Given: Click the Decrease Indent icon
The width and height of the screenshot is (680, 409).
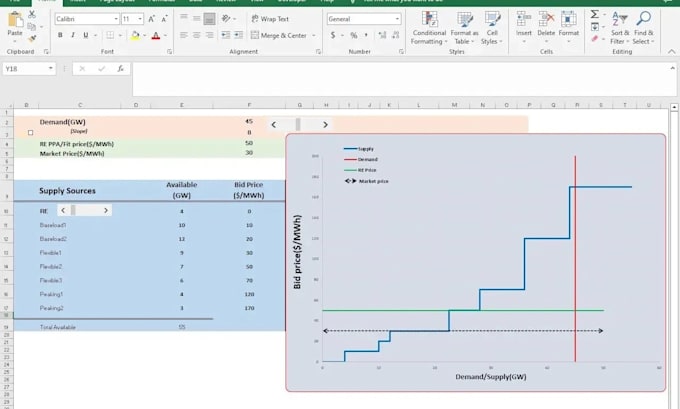Looking at the screenshot, I should click(226, 35).
